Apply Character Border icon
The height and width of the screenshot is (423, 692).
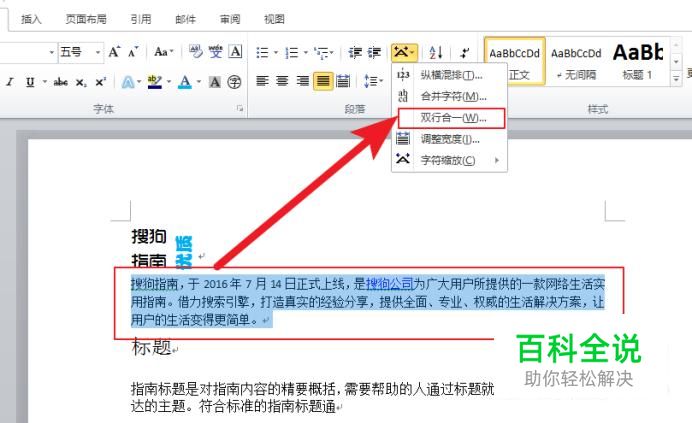[235, 52]
